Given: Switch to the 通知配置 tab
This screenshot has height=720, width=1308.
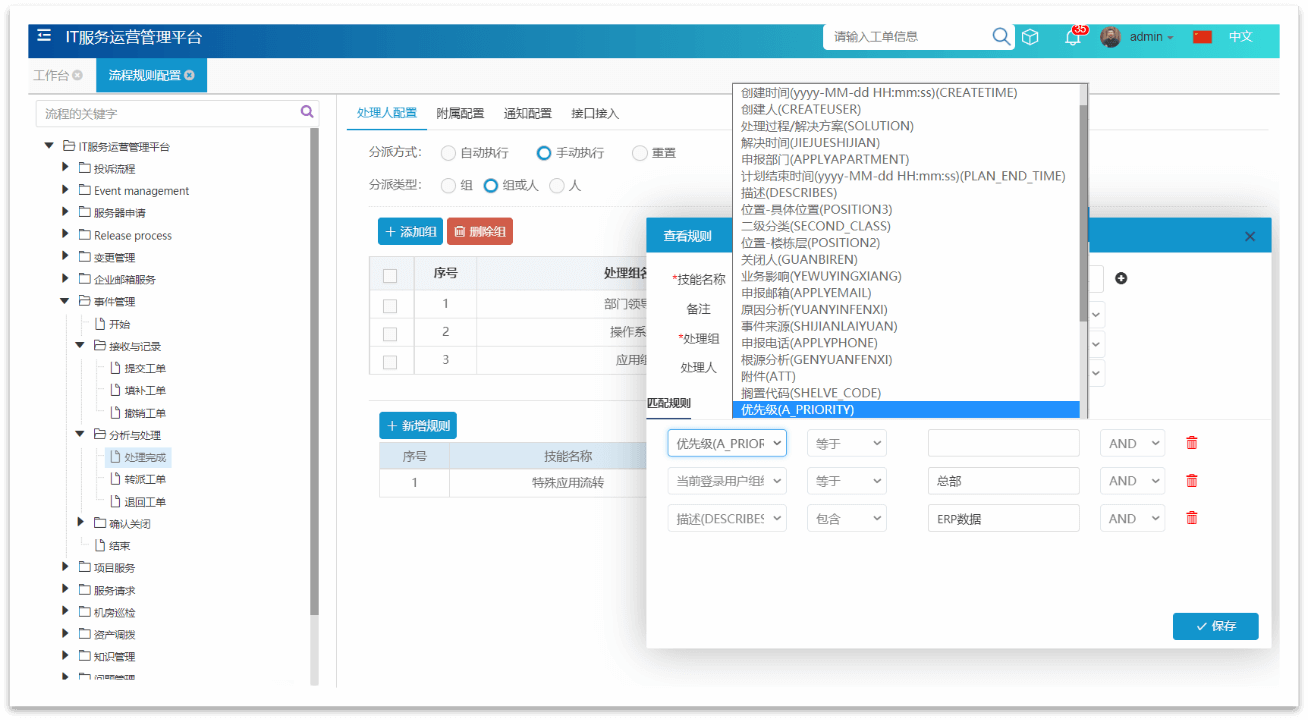Looking at the screenshot, I should coord(527,114).
